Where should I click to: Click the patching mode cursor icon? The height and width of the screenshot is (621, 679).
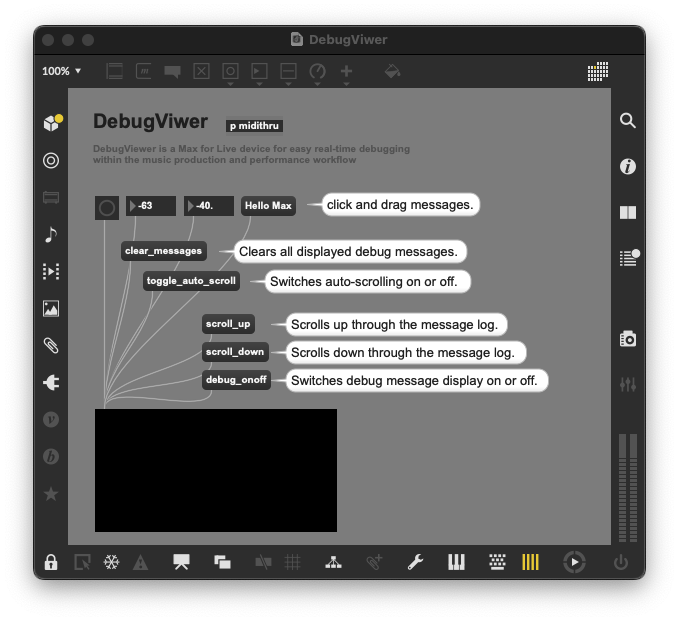(x=82, y=563)
